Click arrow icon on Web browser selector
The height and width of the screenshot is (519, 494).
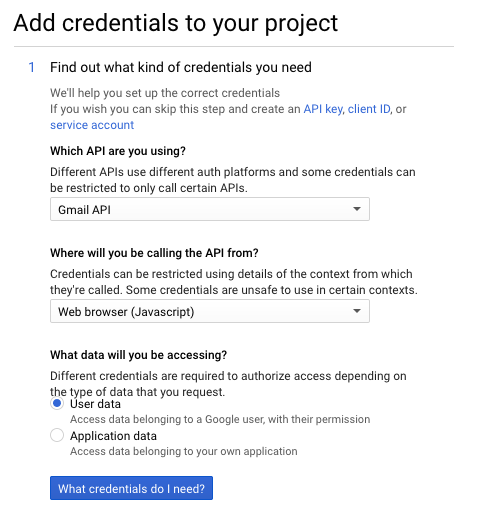[357, 311]
